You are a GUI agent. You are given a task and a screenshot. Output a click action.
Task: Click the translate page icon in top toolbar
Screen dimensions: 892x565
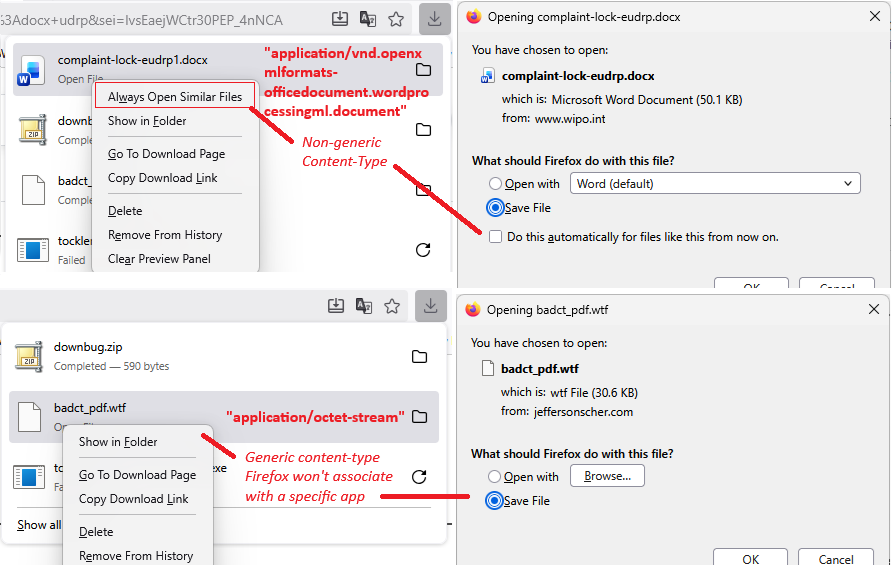(x=368, y=19)
